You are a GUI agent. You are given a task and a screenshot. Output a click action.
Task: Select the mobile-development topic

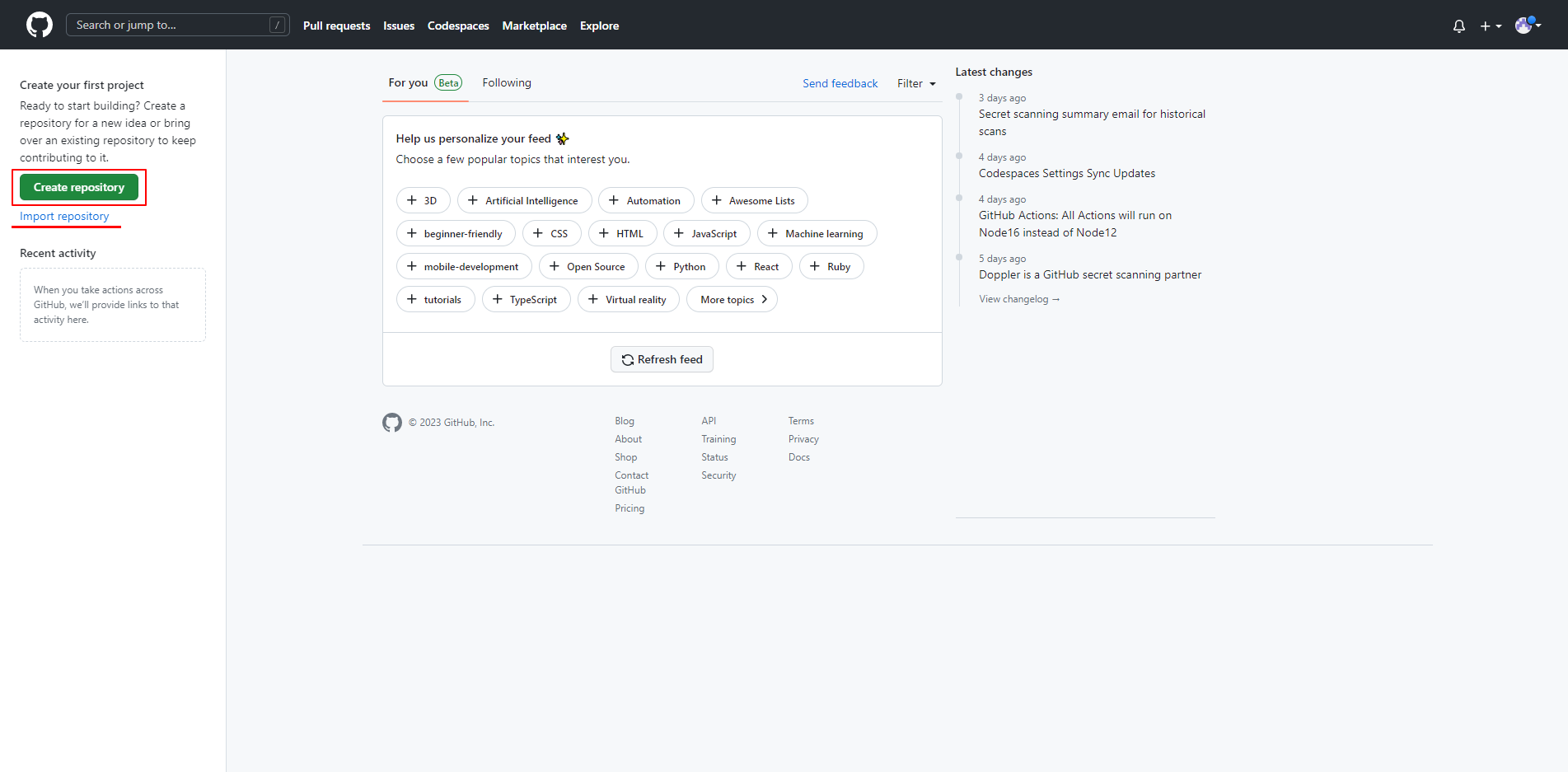point(464,266)
